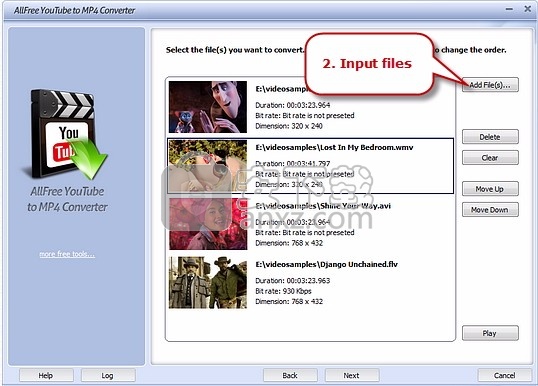Close the converter window
This screenshot has height=386, width=538.
528,9
